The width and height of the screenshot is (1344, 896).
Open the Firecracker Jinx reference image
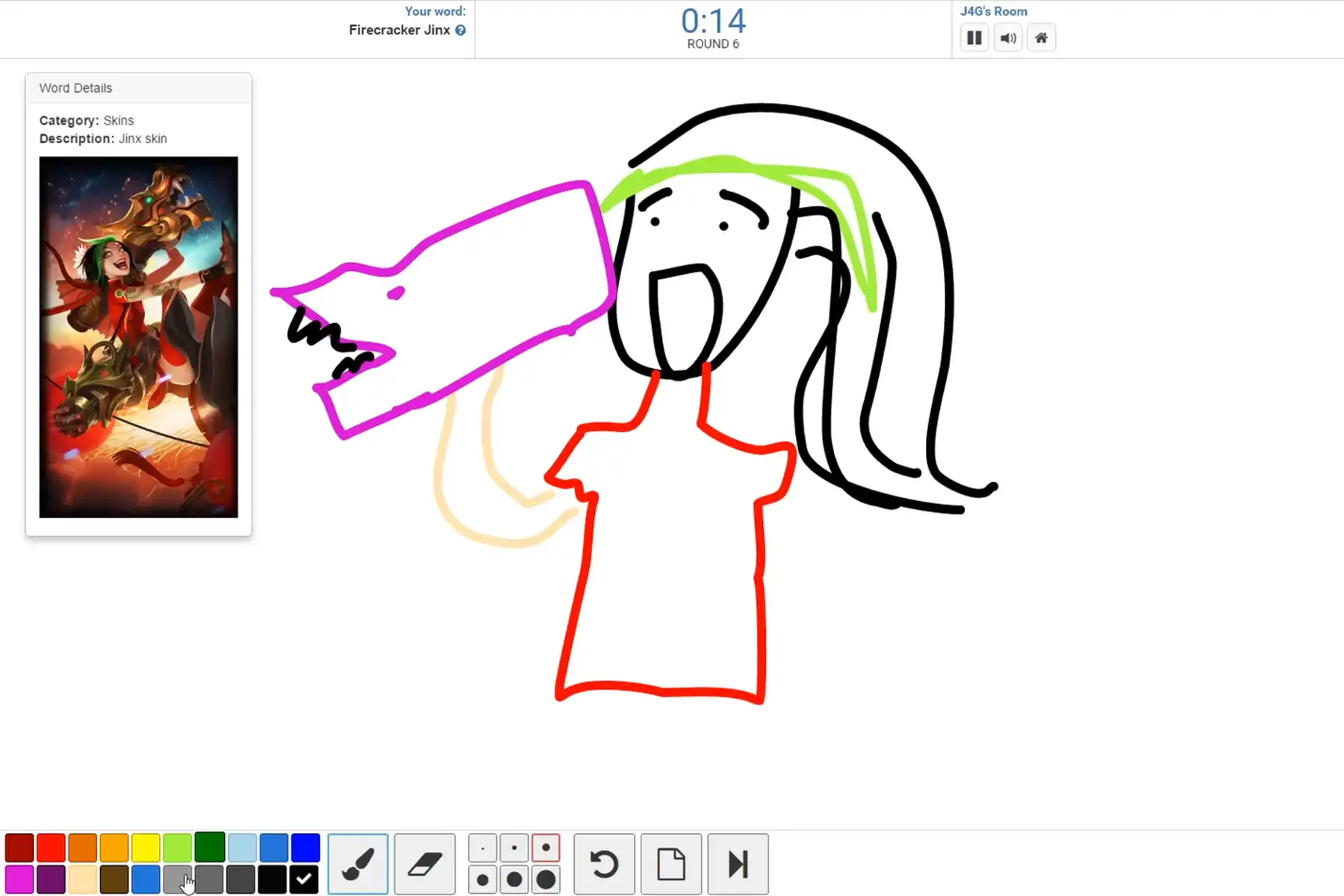coord(139,337)
